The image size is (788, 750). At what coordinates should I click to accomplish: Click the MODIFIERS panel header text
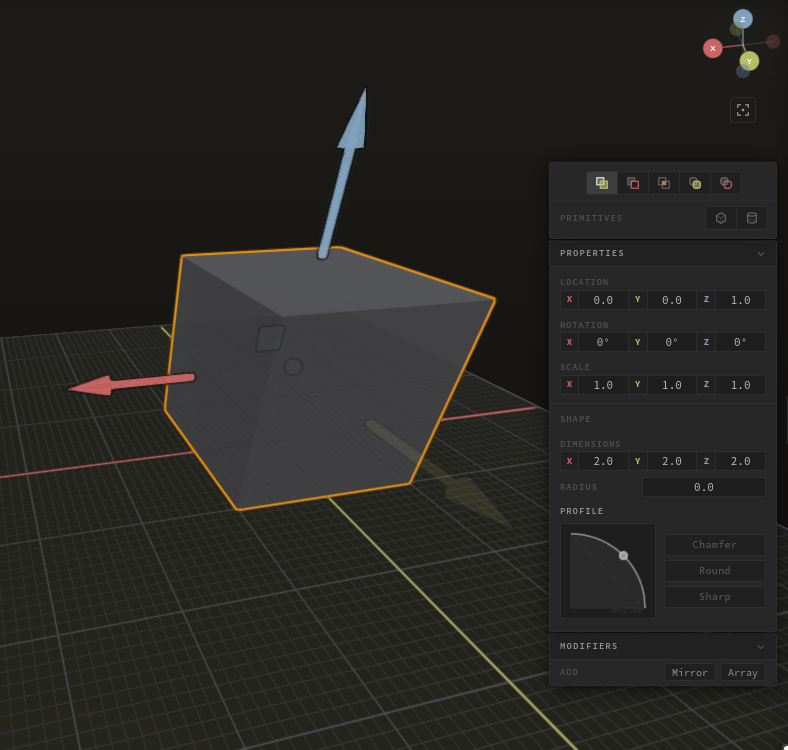tap(588, 646)
